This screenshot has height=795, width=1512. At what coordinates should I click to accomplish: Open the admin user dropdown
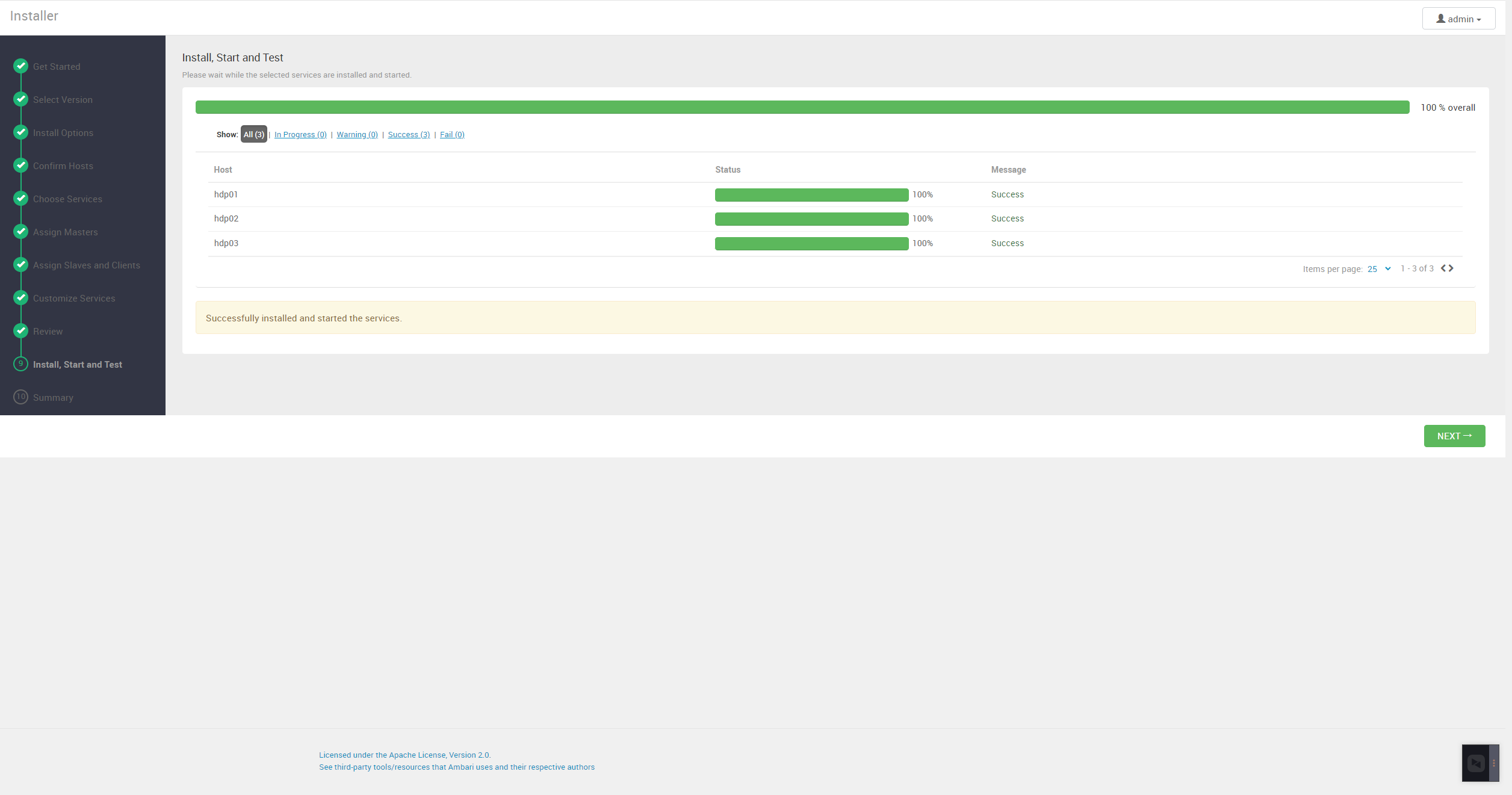(1458, 19)
